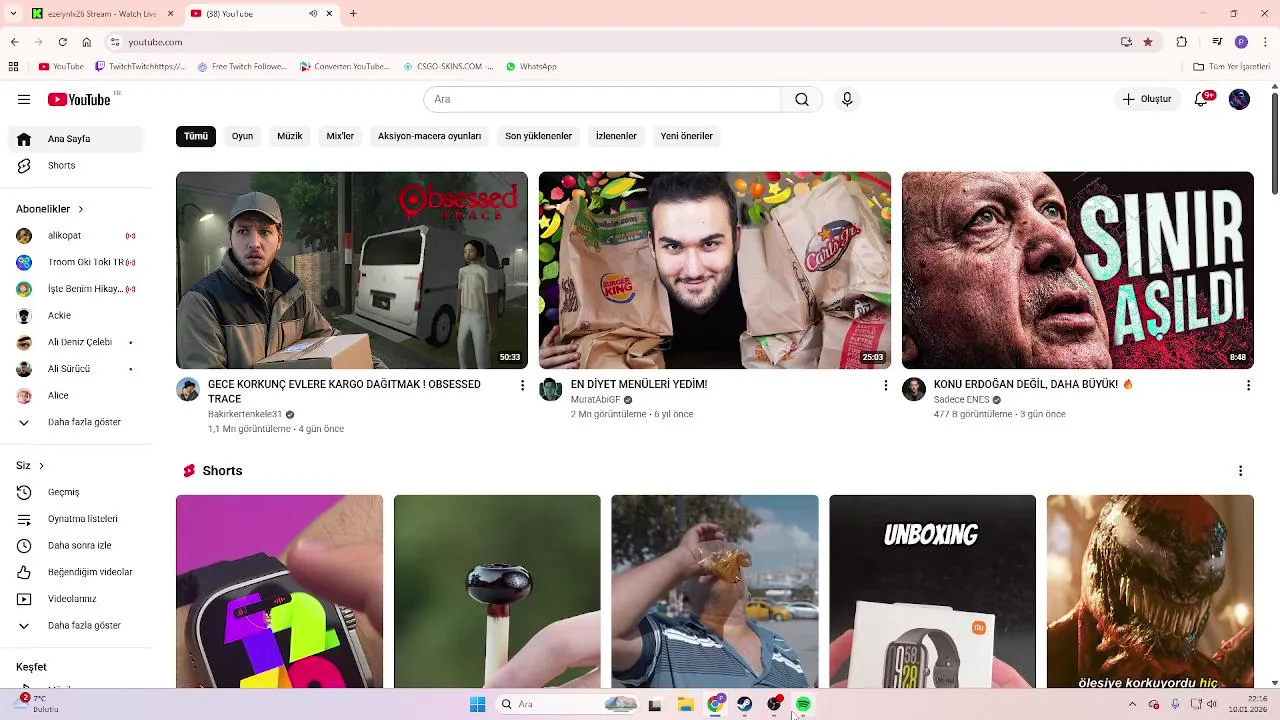Open Oynatma listeleri playlists
The height and width of the screenshot is (720, 1280).
click(76, 519)
